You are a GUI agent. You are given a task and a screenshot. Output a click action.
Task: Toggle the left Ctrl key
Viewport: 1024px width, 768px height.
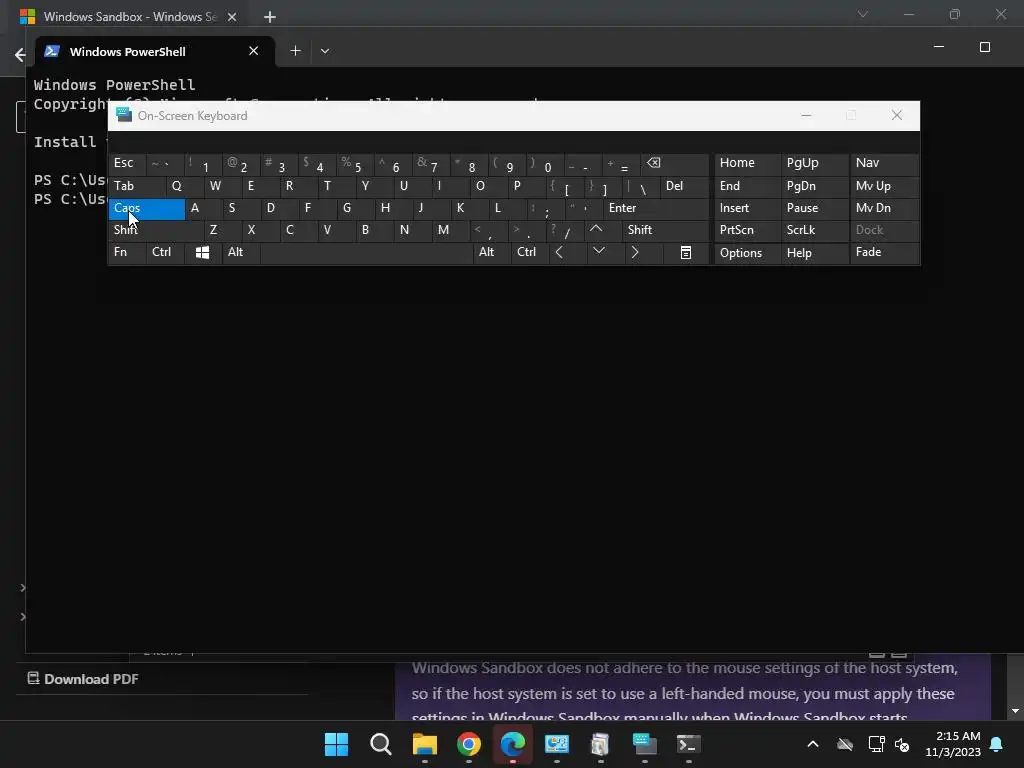[166, 252]
